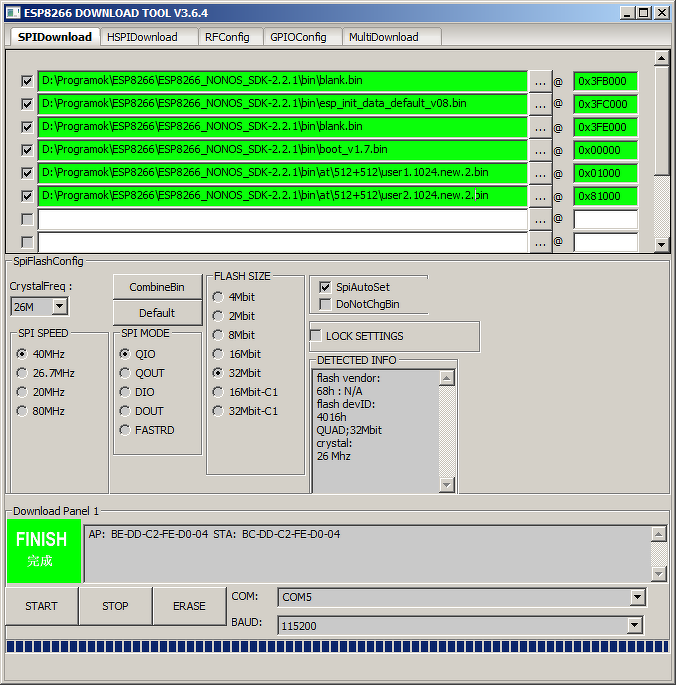Enable LOCK SETTINGS checkbox
676x685 pixels.
click(315, 336)
